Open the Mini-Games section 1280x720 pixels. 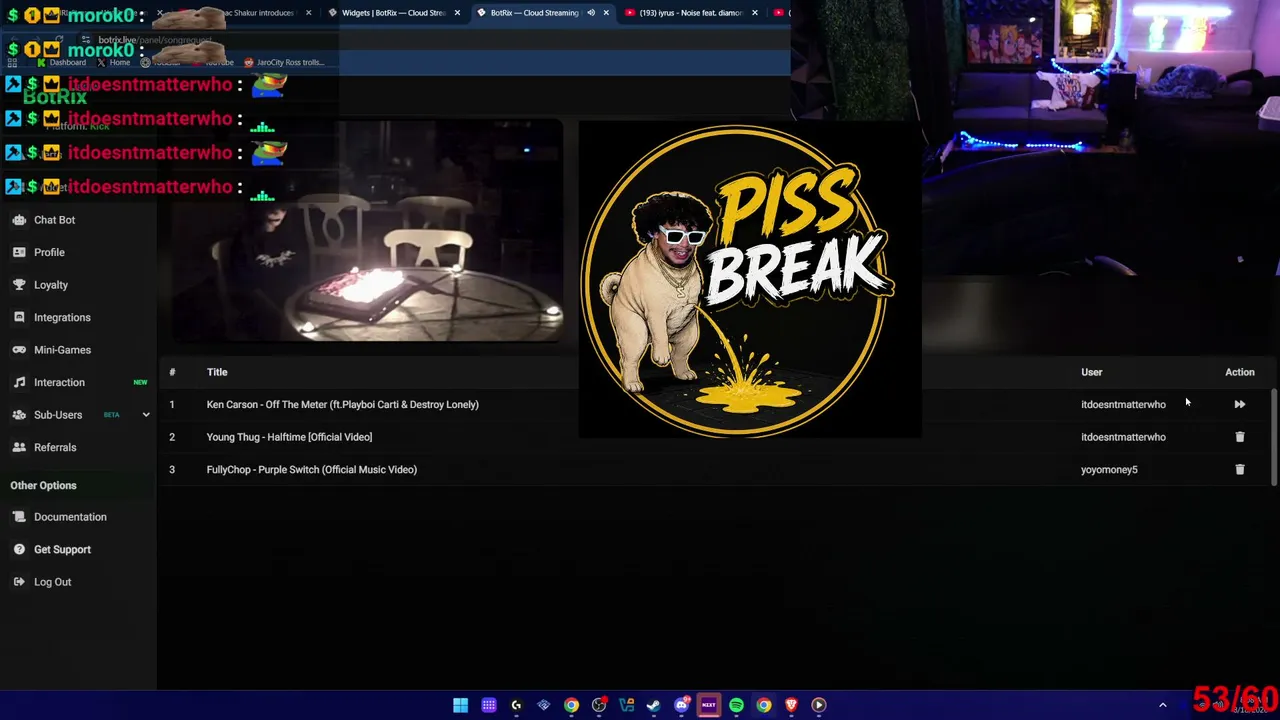62,350
